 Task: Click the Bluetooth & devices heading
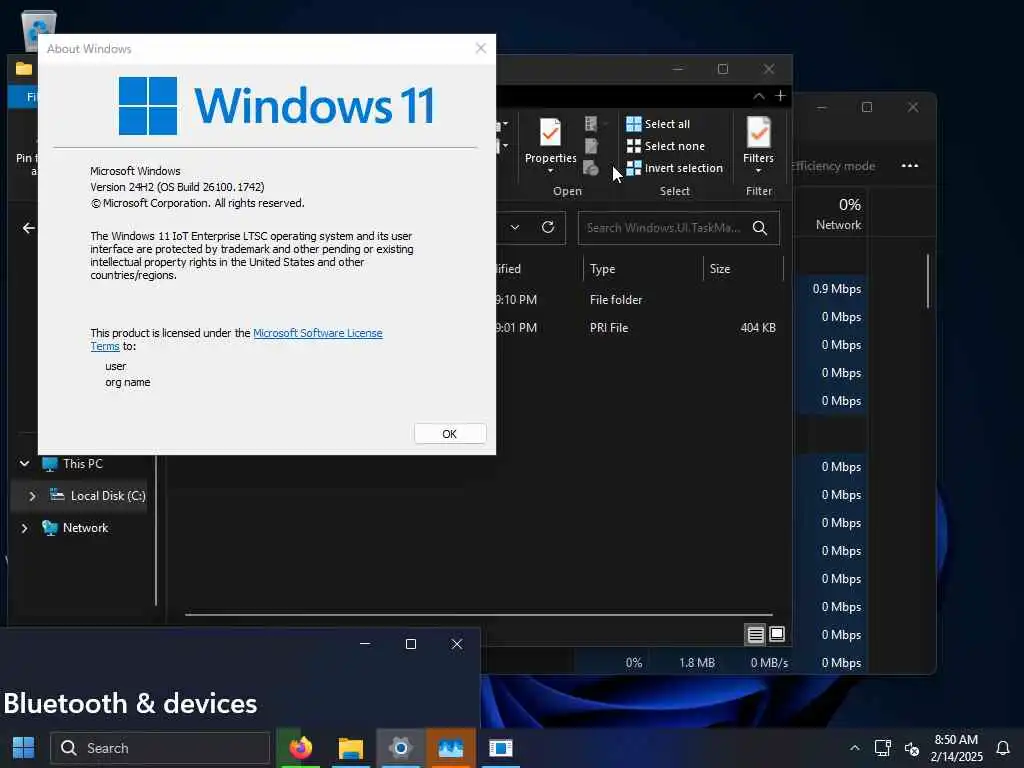(x=130, y=703)
